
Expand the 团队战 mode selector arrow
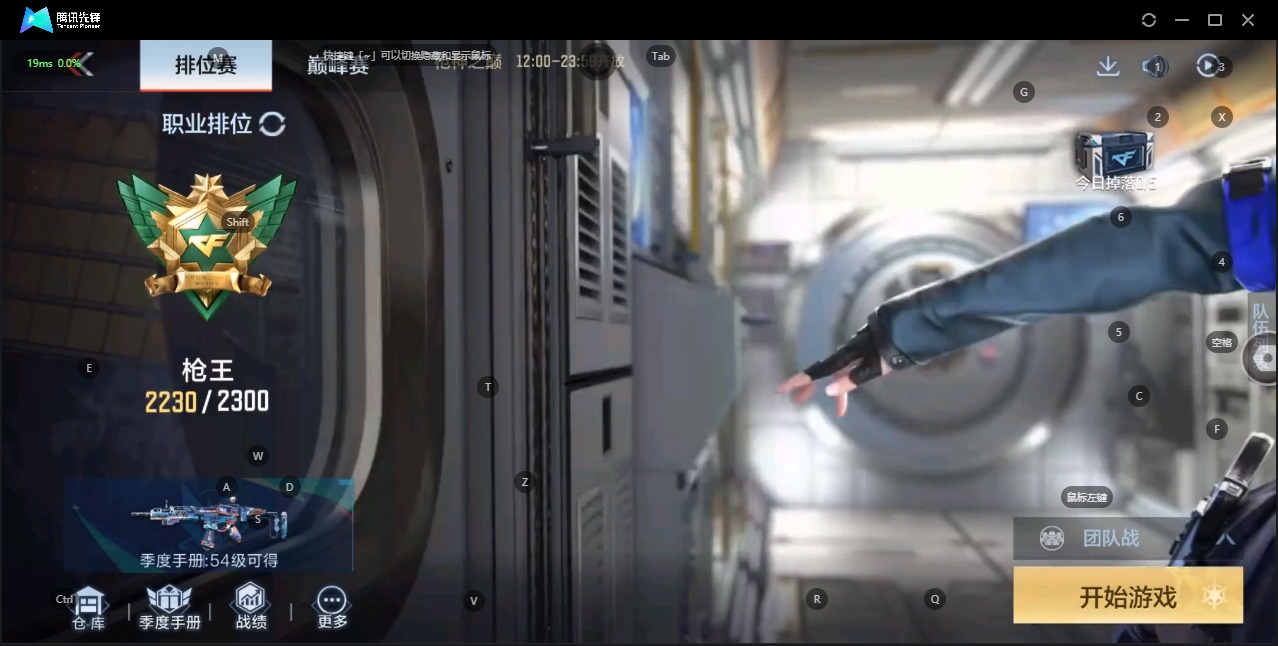[1227, 538]
